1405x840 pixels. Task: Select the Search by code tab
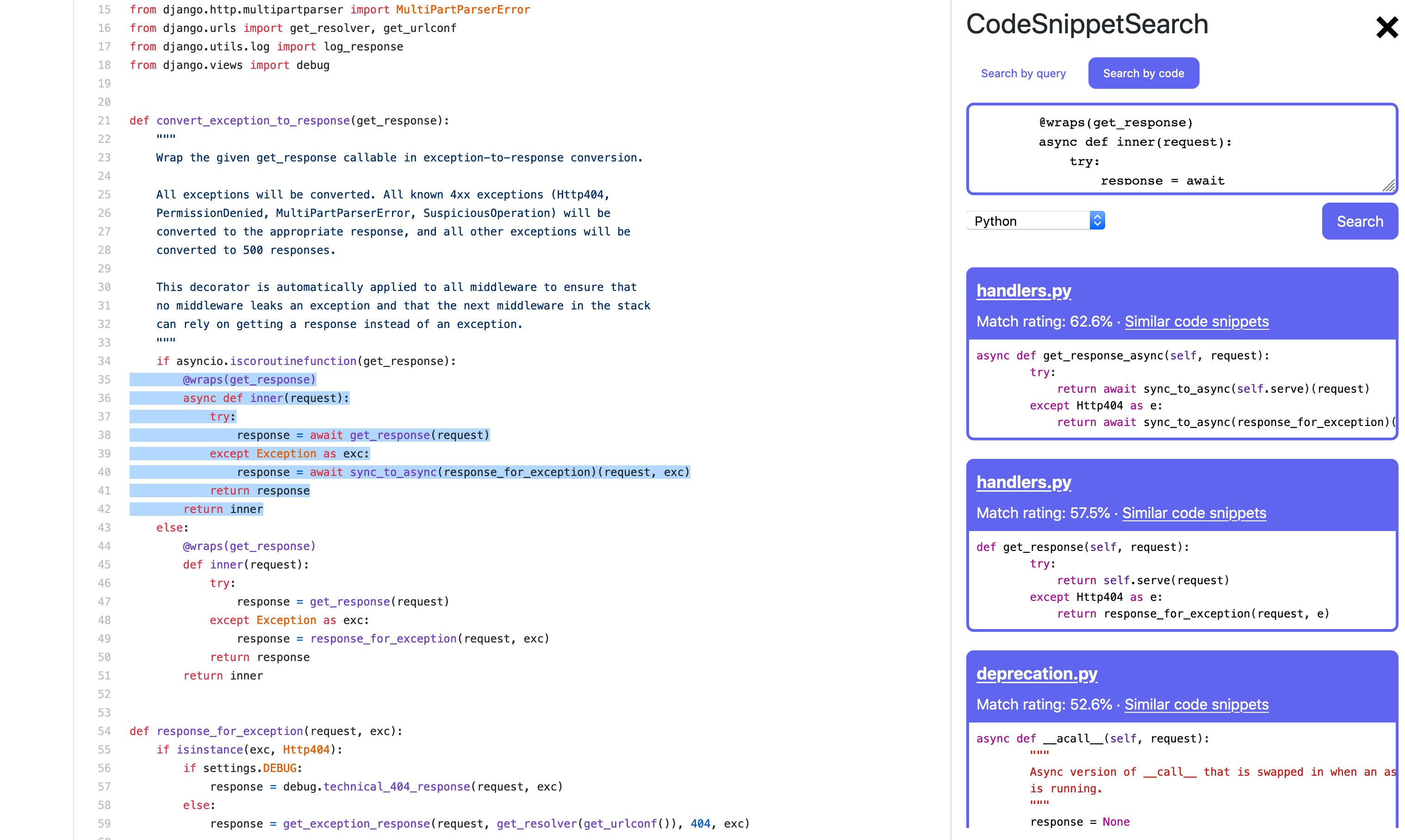pos(1143,73)
